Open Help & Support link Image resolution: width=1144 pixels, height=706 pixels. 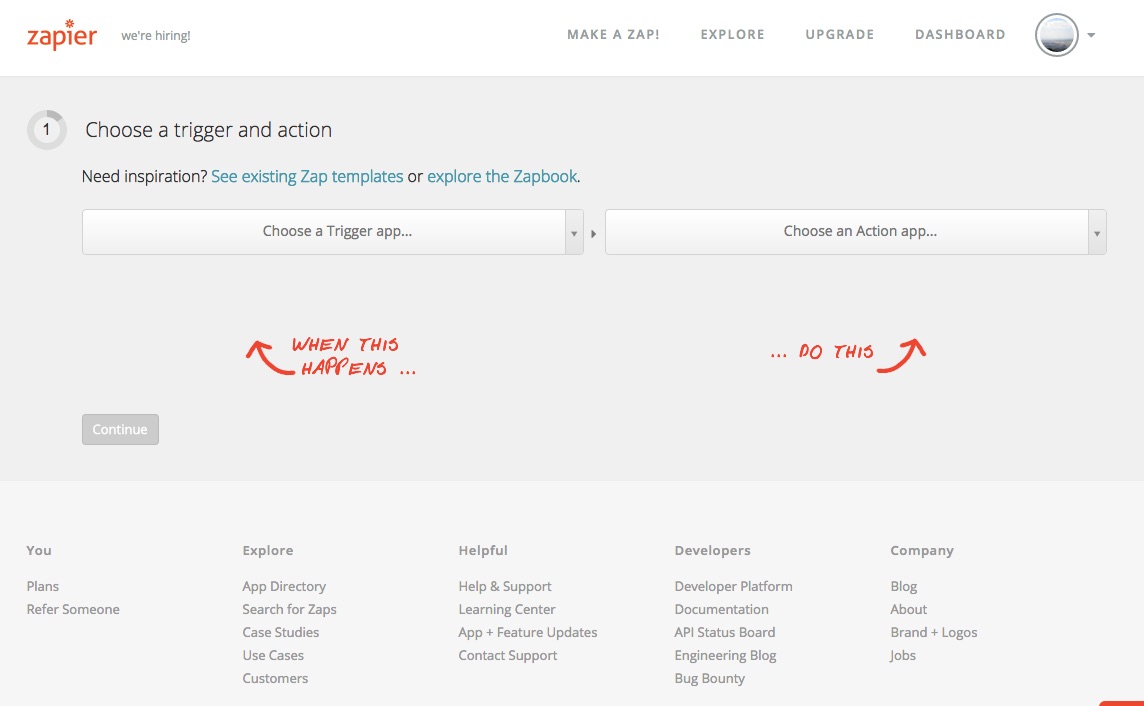(505, 586)
